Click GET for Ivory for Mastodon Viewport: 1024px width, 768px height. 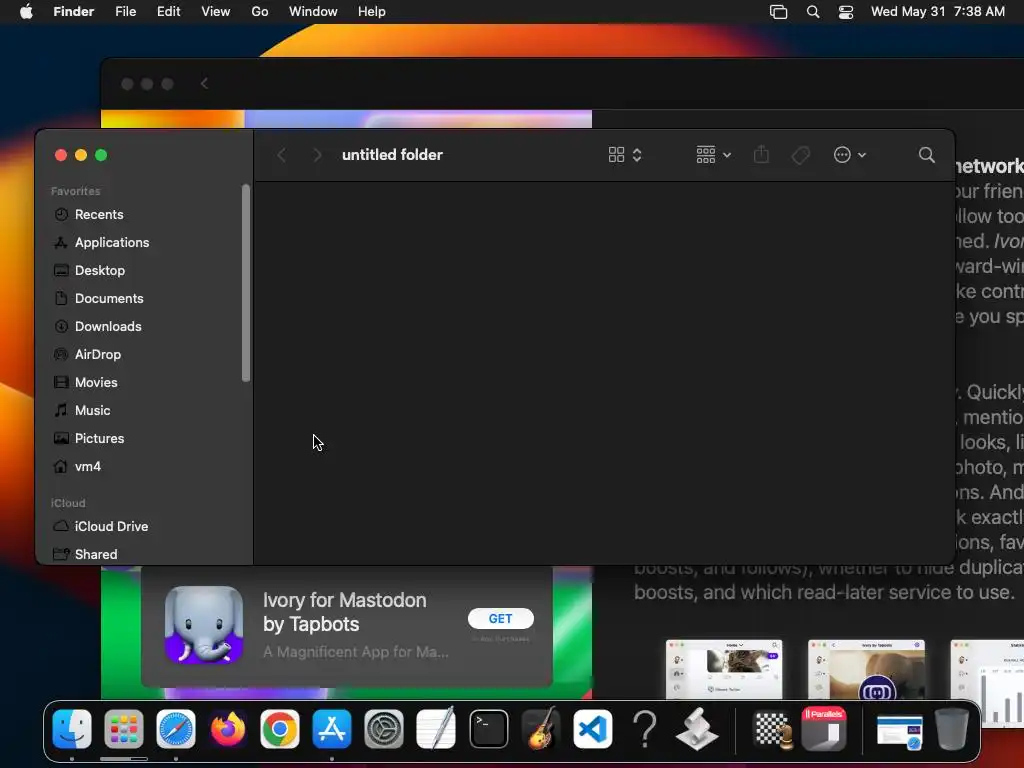coord(500,618)
